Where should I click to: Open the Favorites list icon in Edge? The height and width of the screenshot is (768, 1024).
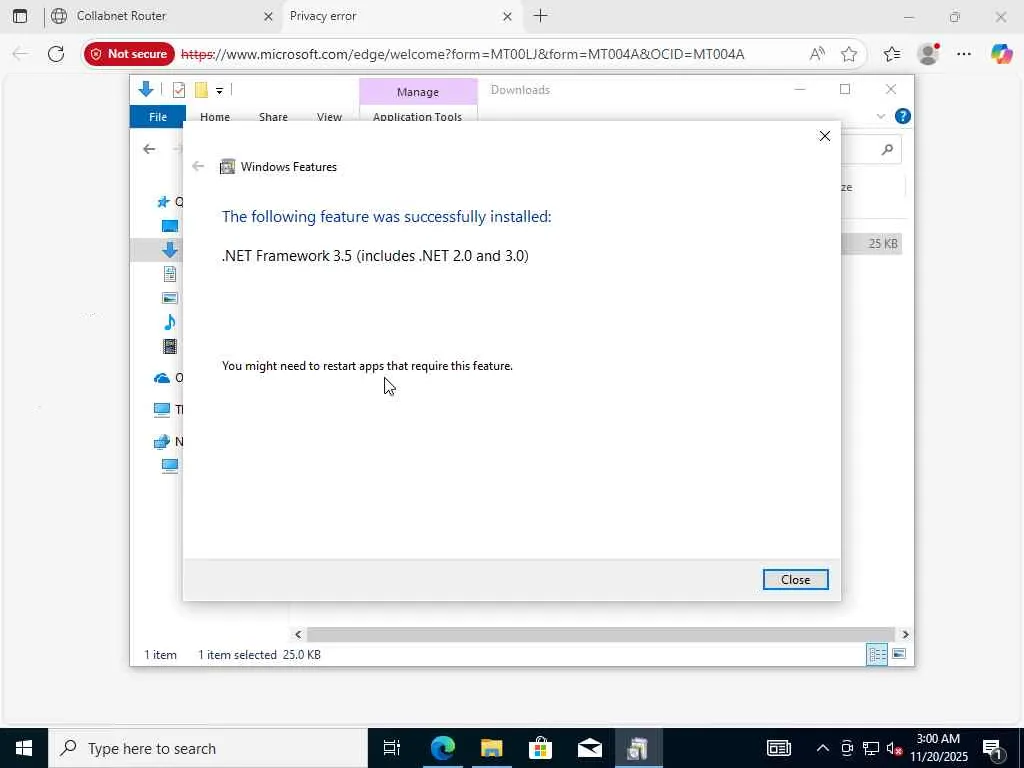(x=892, y=54)
